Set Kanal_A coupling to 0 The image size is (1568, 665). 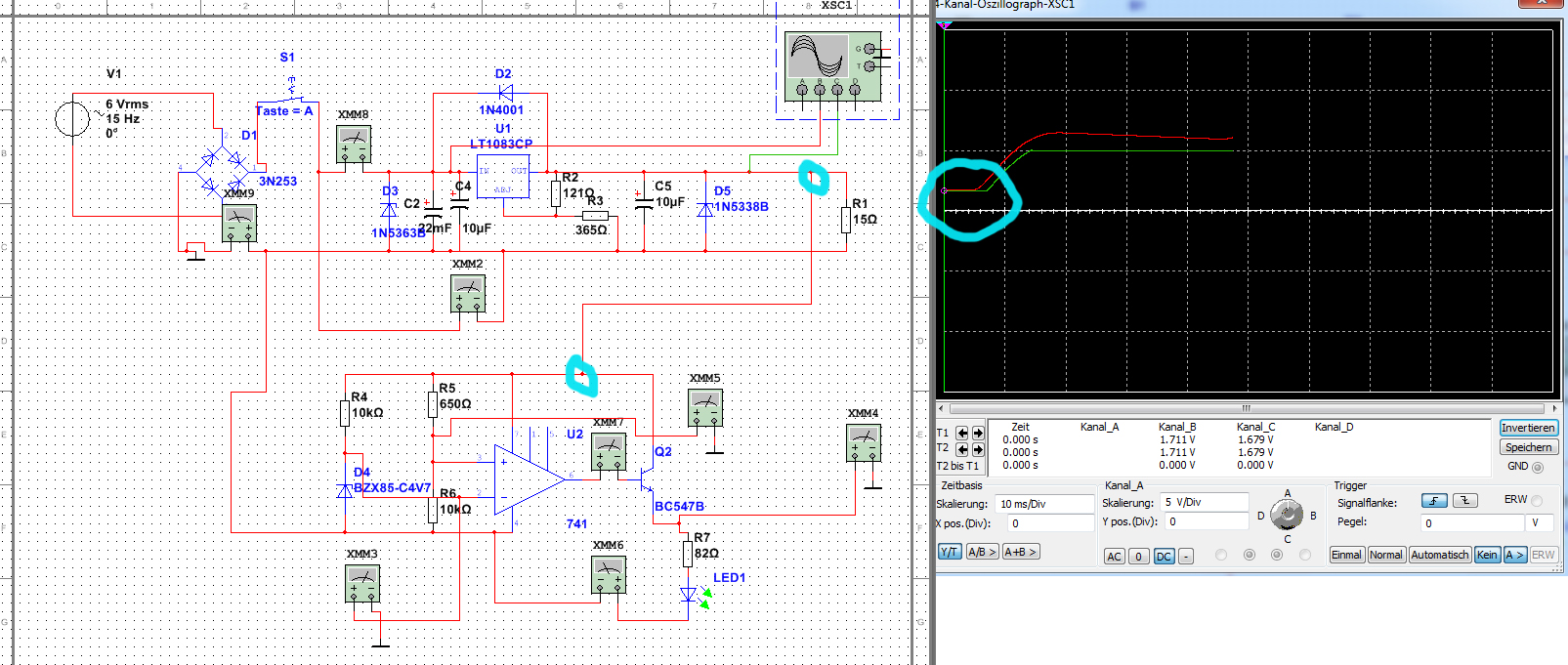tap(1138, 557)
